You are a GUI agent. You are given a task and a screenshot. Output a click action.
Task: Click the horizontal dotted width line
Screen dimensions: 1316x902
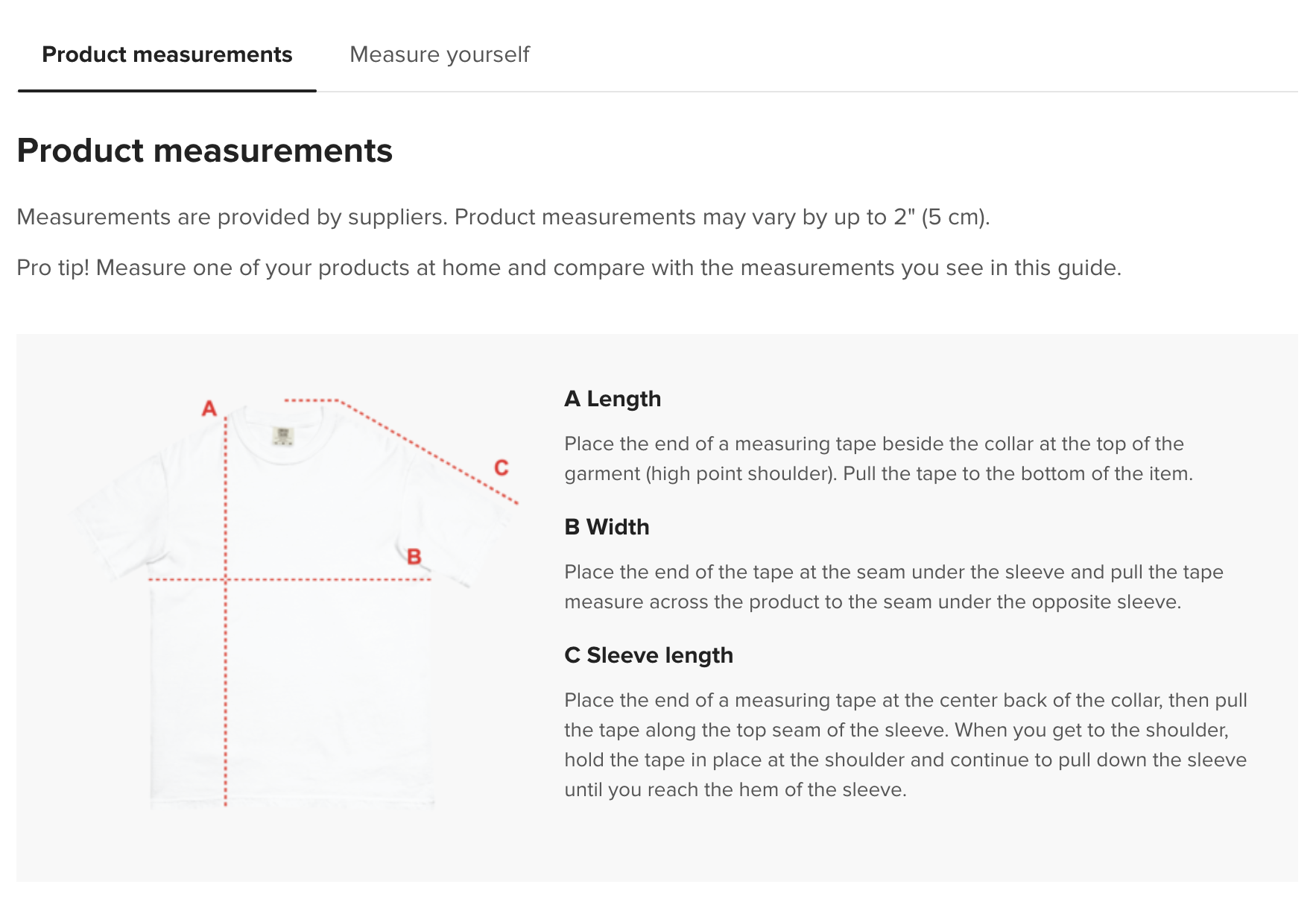click(x=289, y=579)
